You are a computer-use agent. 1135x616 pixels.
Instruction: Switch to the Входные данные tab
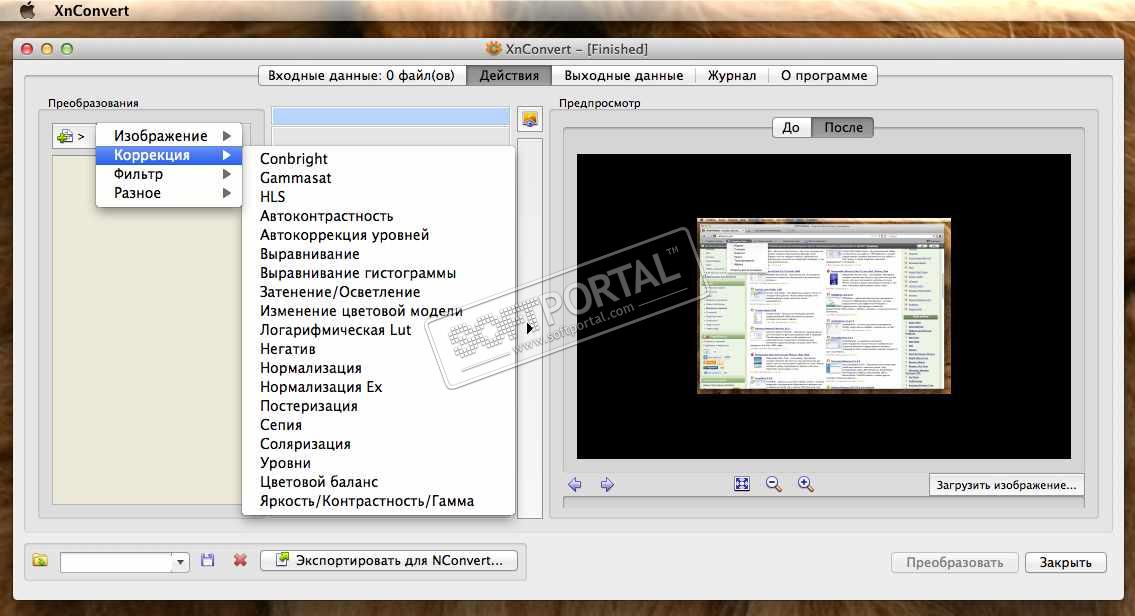point(361,75)
